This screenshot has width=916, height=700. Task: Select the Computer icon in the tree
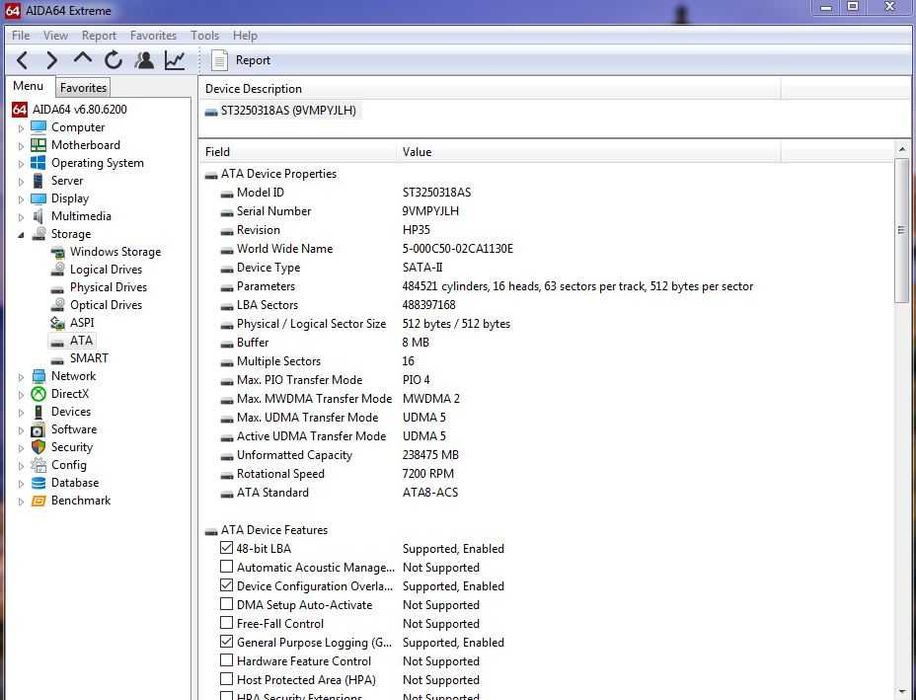39,127
